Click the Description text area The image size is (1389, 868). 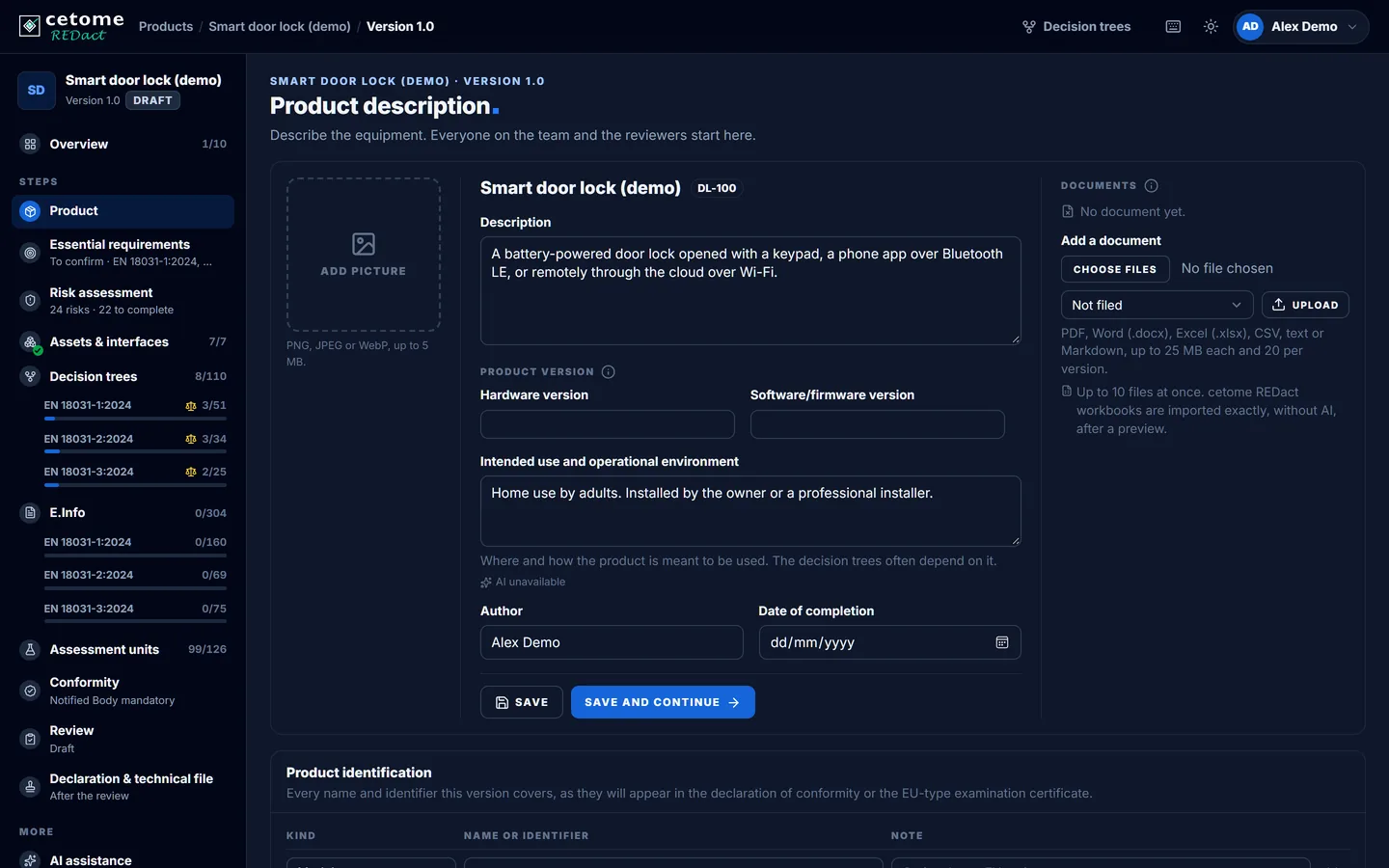pyautogui.click(x=750, y=290)
